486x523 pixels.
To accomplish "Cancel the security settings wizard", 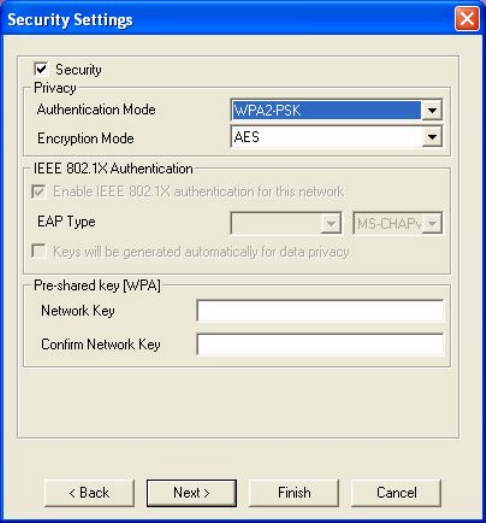I will (396, 493).
